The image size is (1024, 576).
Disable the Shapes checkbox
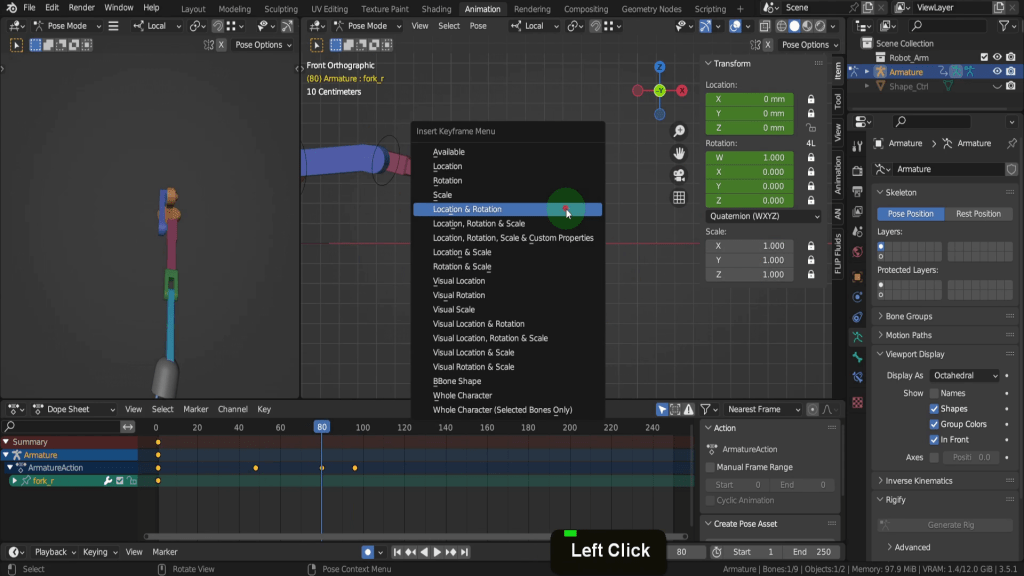click(x=935, y=409)
